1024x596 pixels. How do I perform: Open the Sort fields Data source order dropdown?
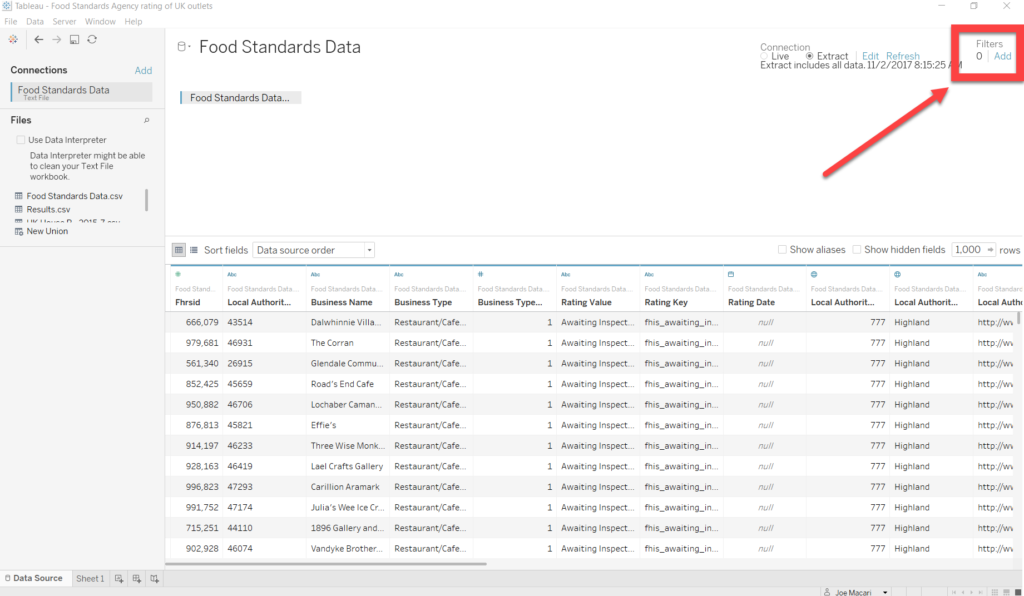313,250
